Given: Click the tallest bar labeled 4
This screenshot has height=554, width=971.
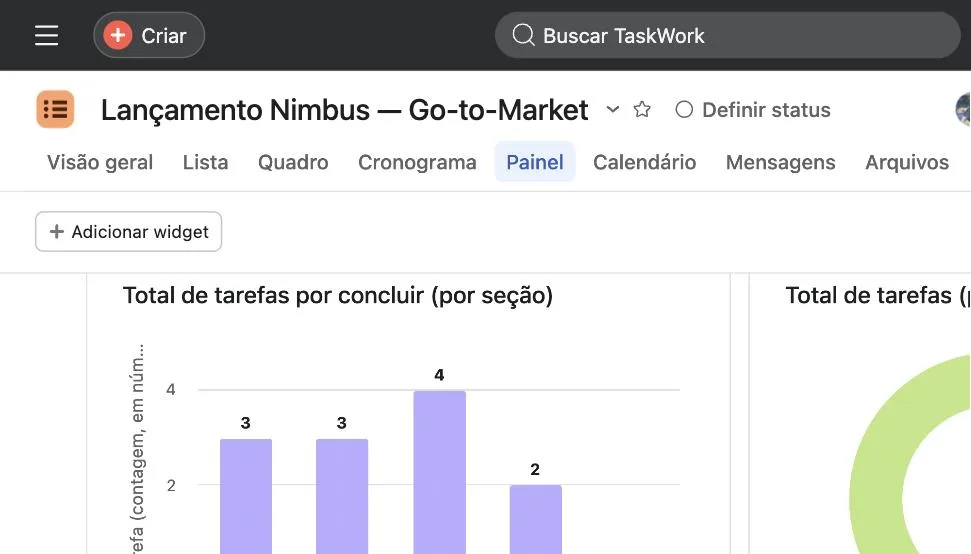Looking at the screenshot, I should coord(440,472).
